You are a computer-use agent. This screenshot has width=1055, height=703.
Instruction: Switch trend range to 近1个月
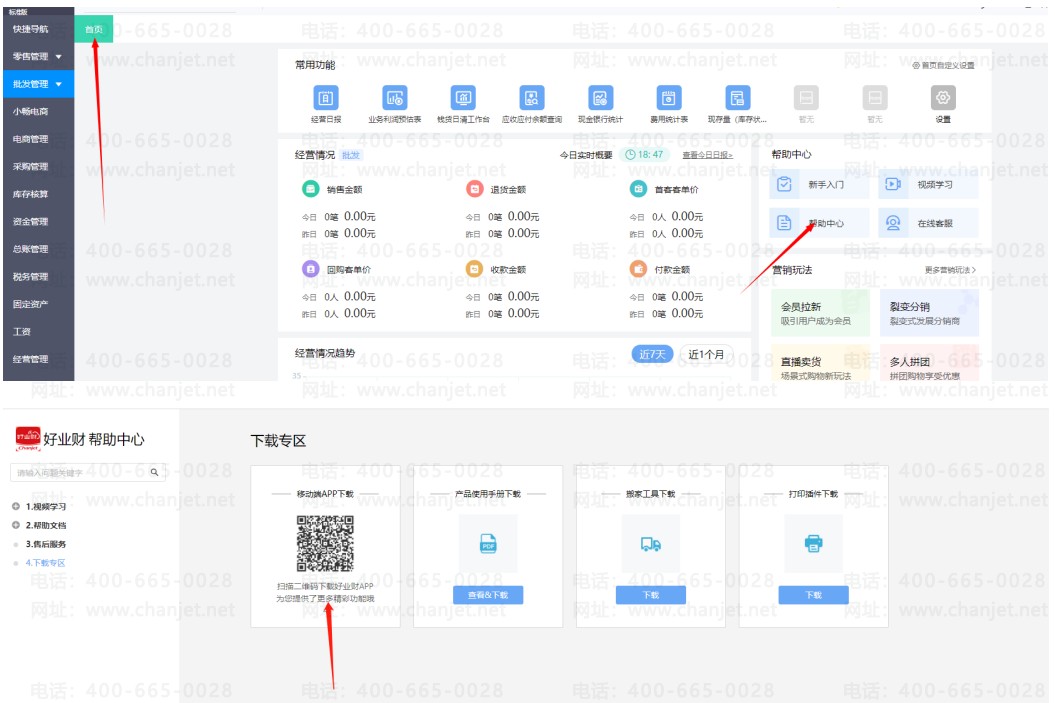706,354
